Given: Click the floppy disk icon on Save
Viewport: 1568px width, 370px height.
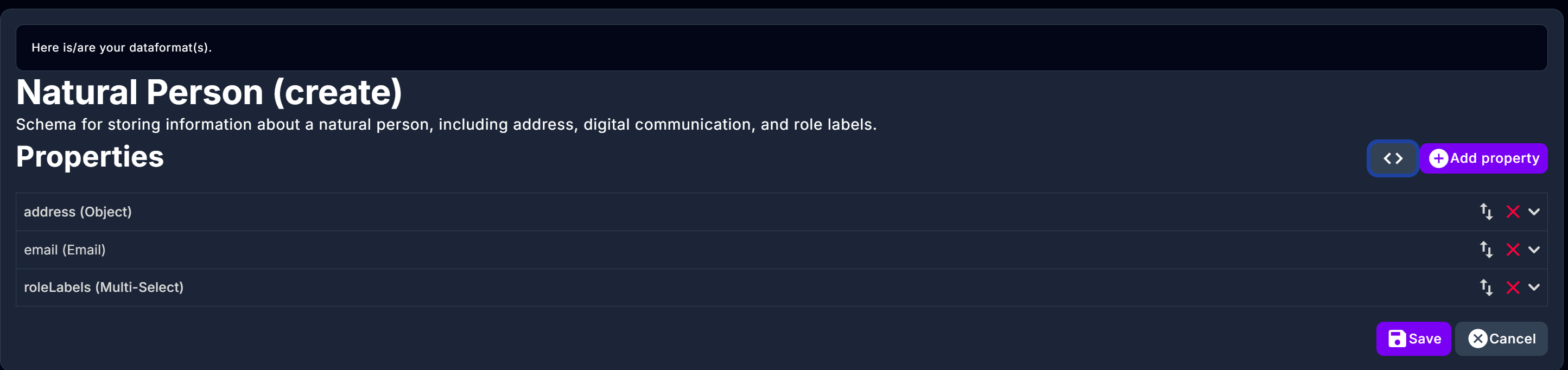Looking at the screenshot, I should pyautogui.click(x=1397, y=339).
